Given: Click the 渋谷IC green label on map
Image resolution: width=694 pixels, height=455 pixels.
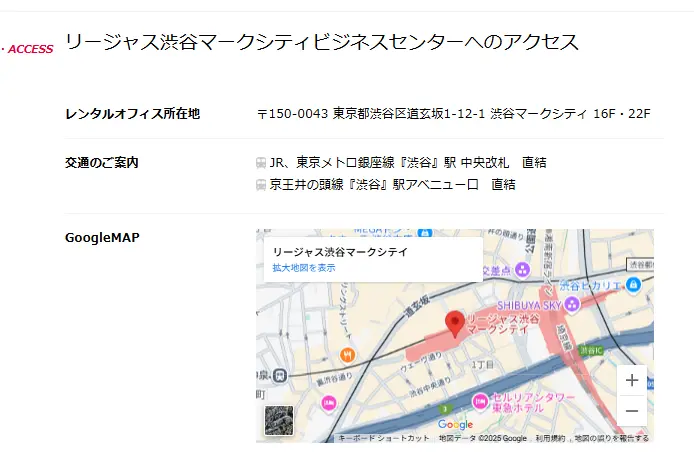Looking at the screenshot, I should (591, 351).
